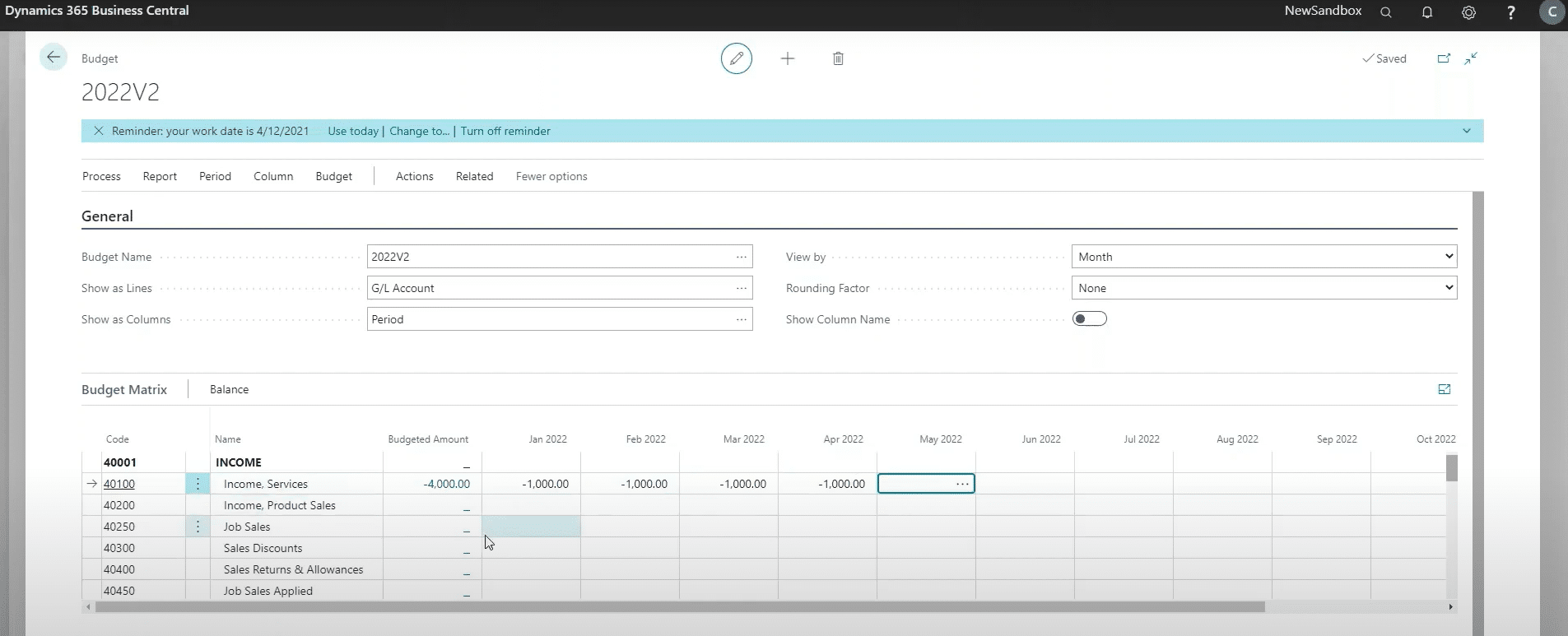Open the Rounding Factor dropdown
Screen dimensions: 1568x636
[x=1263, y=288]
